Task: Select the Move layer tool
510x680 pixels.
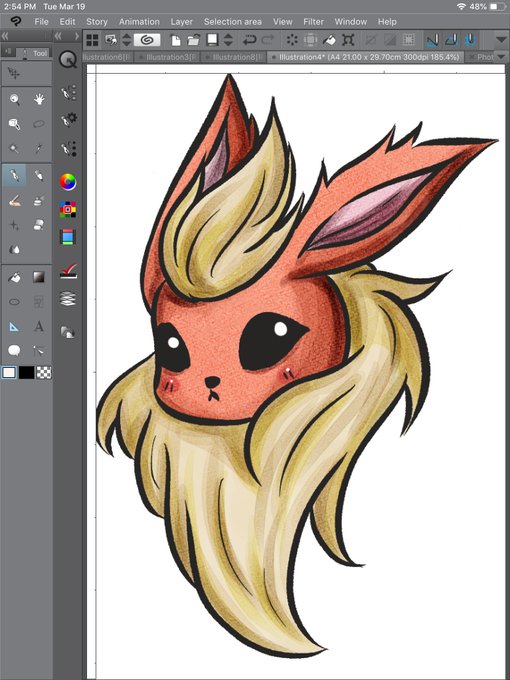Action: coord(14,74)
